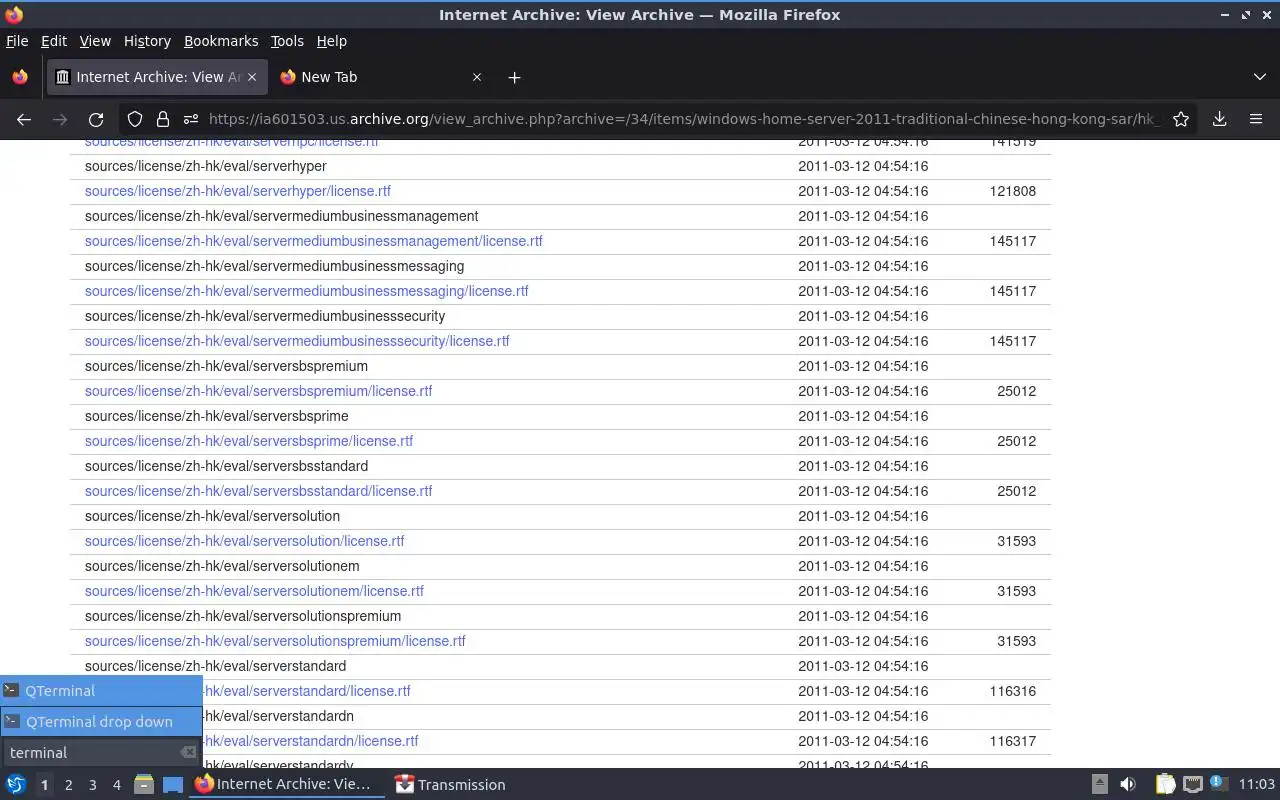The height and width of the screenshot is (800, 1280).
Task: Open serversbsprime/license.rtf link
Action: pyautogui.click(x=249, y=441)
